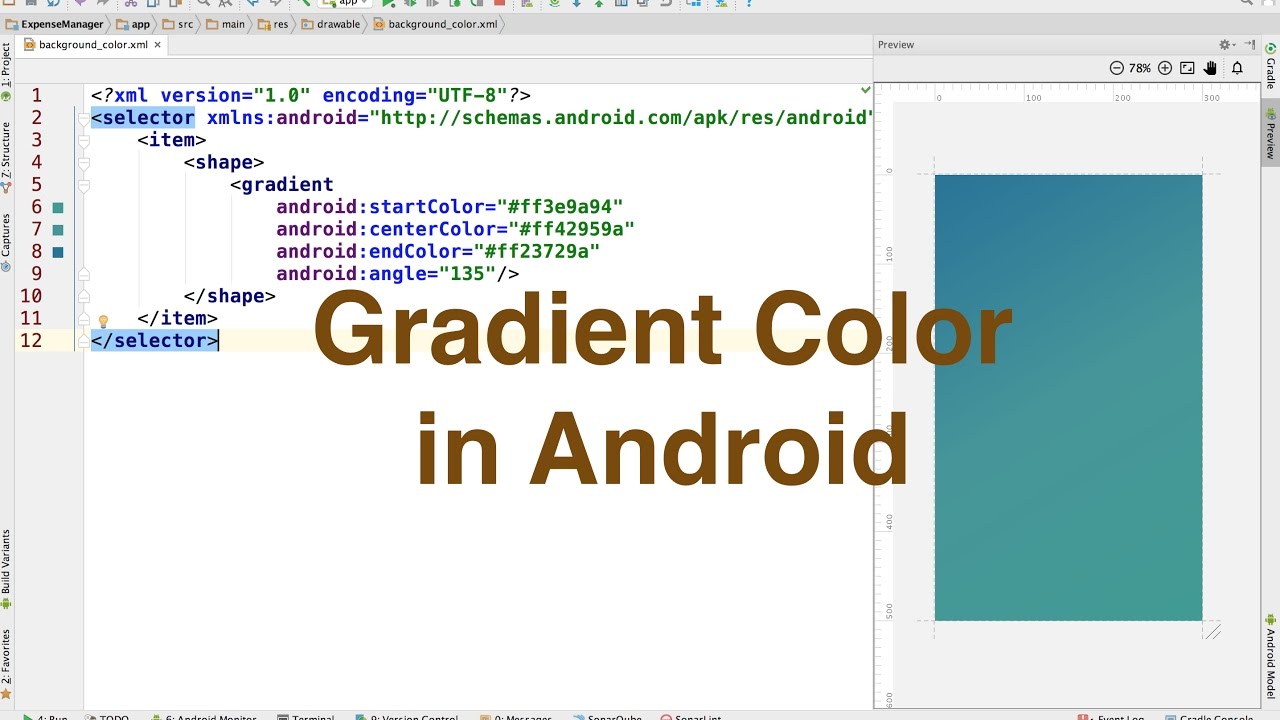Screen dimensions: 1280x720
Task: Click the 78% zoom level text
Action: click(1140, 68)
